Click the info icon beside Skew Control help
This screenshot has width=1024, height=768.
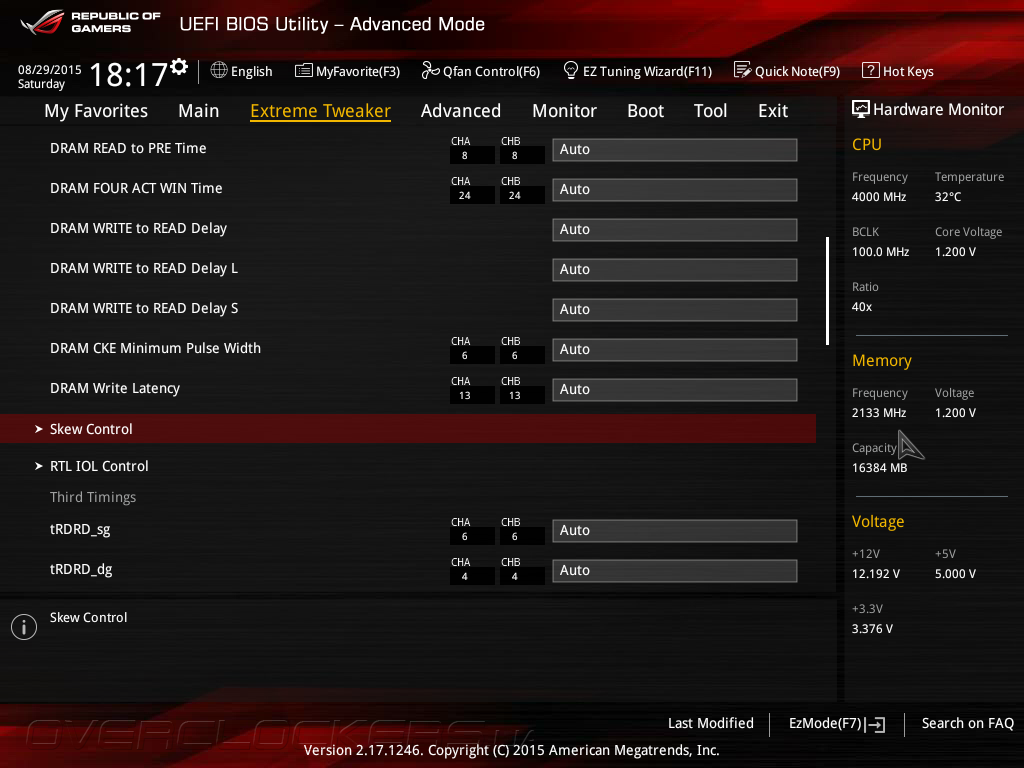(24, 627)
